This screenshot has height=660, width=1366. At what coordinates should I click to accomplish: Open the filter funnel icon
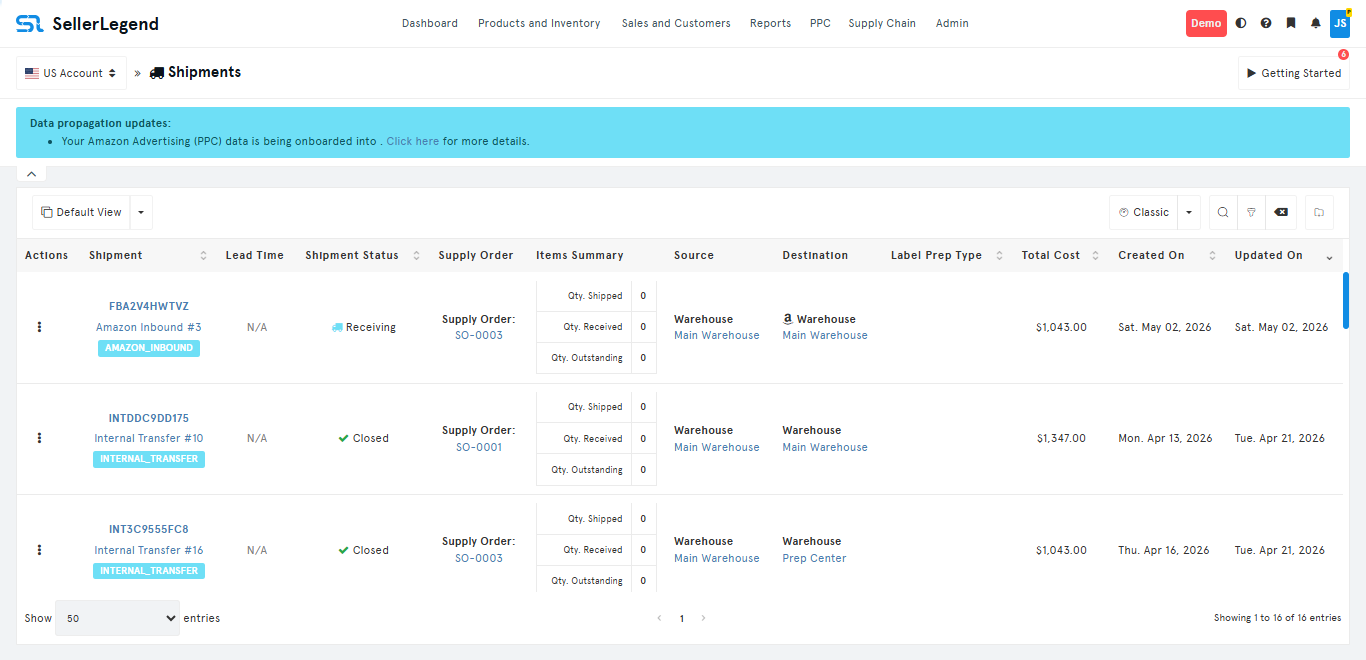tap(1251, 212)
